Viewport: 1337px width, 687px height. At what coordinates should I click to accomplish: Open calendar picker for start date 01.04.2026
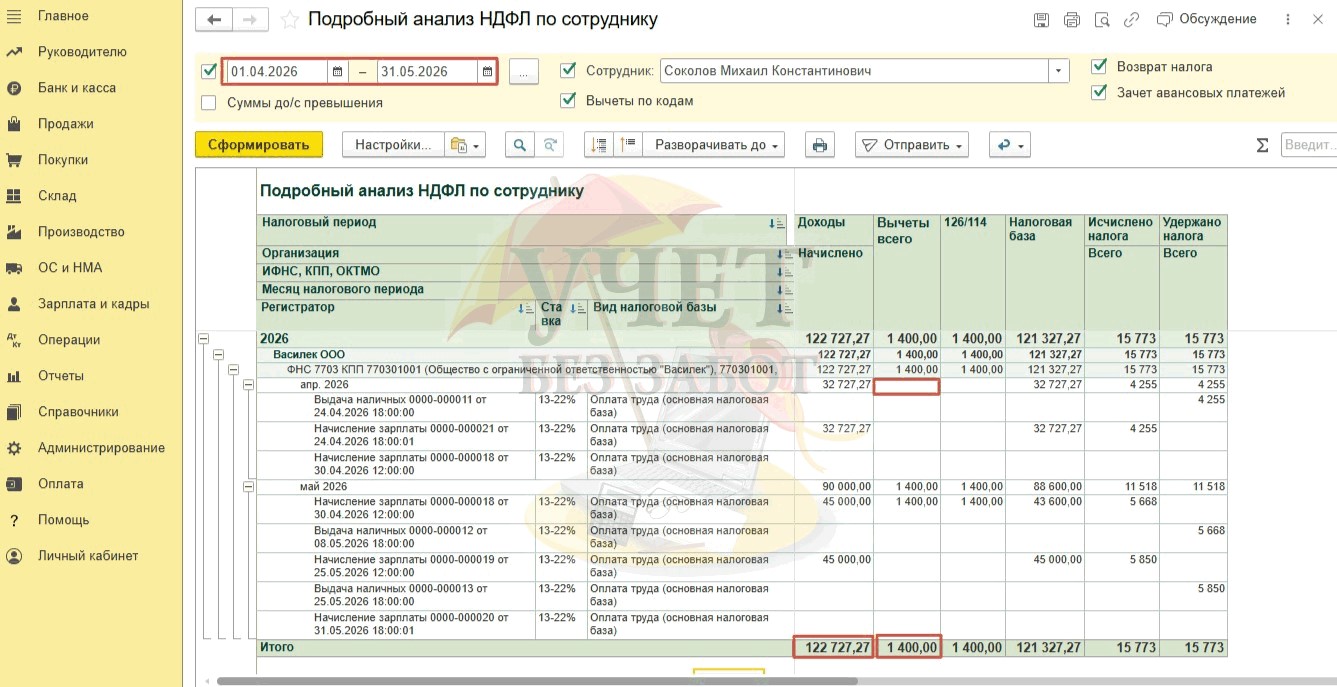(x=338, y=72)
